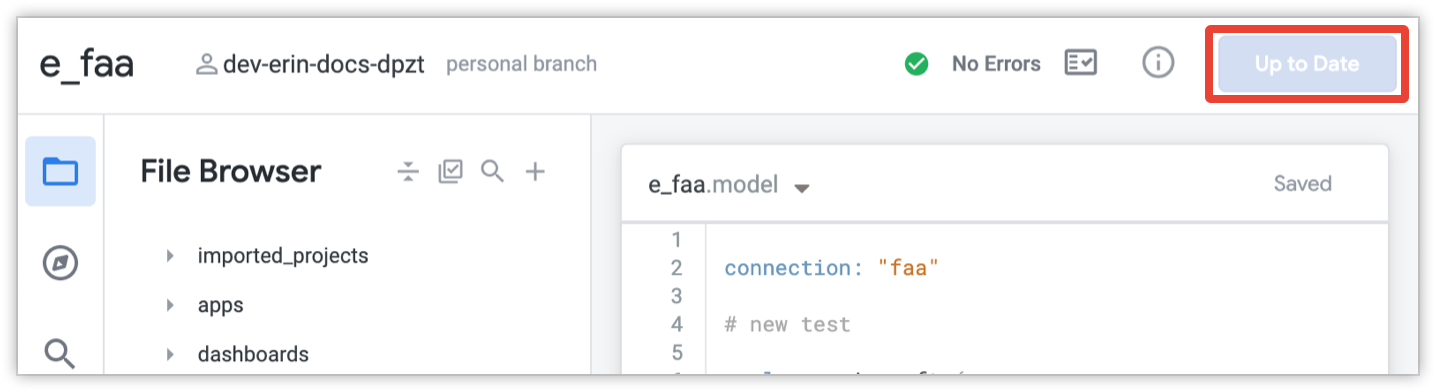The height and width of the screenshot is (392, 1436).
Task: Click the search magnifier in left sidebar
Action: pos(60,353)
